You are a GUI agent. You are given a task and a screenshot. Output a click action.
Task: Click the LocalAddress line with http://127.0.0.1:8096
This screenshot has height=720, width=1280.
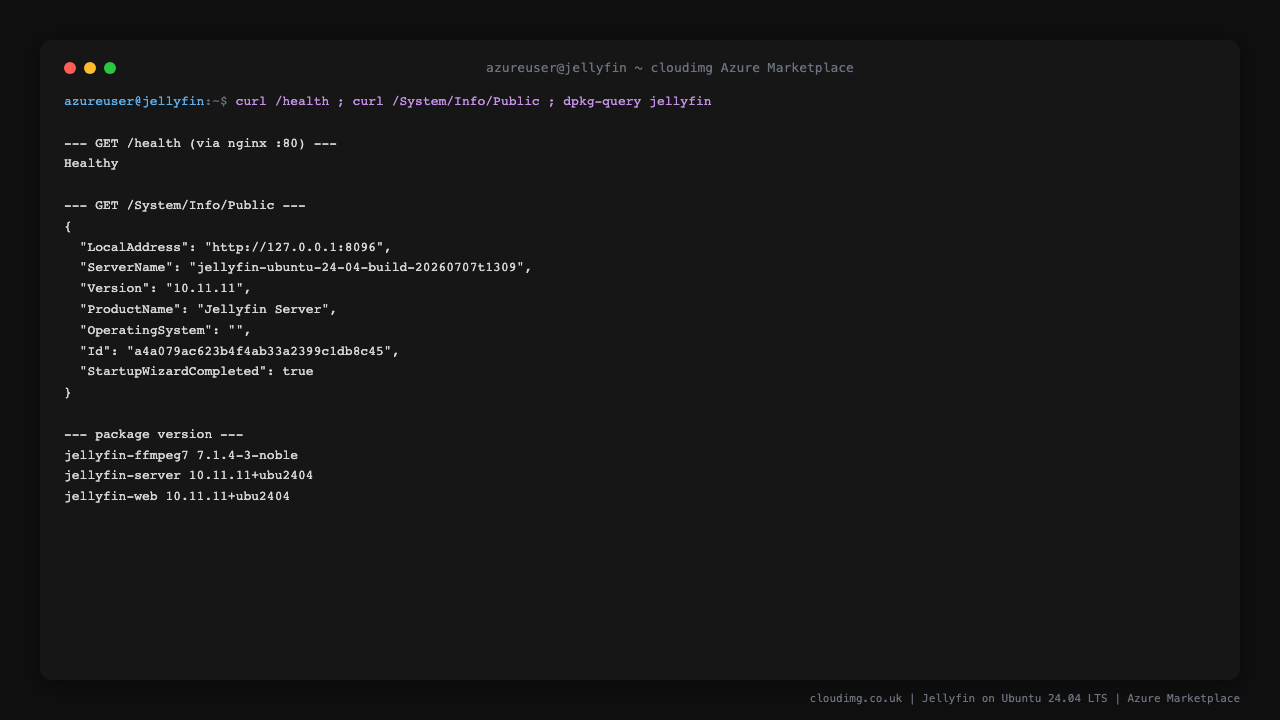(236, 247)
